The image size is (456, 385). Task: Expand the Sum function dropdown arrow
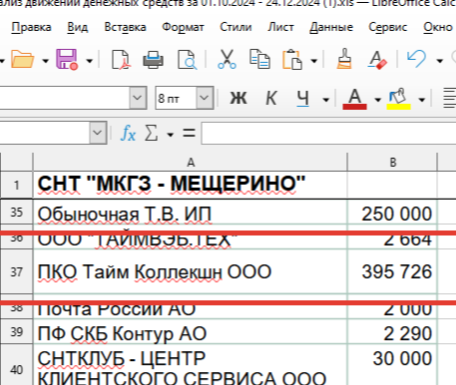coord(170,135)
